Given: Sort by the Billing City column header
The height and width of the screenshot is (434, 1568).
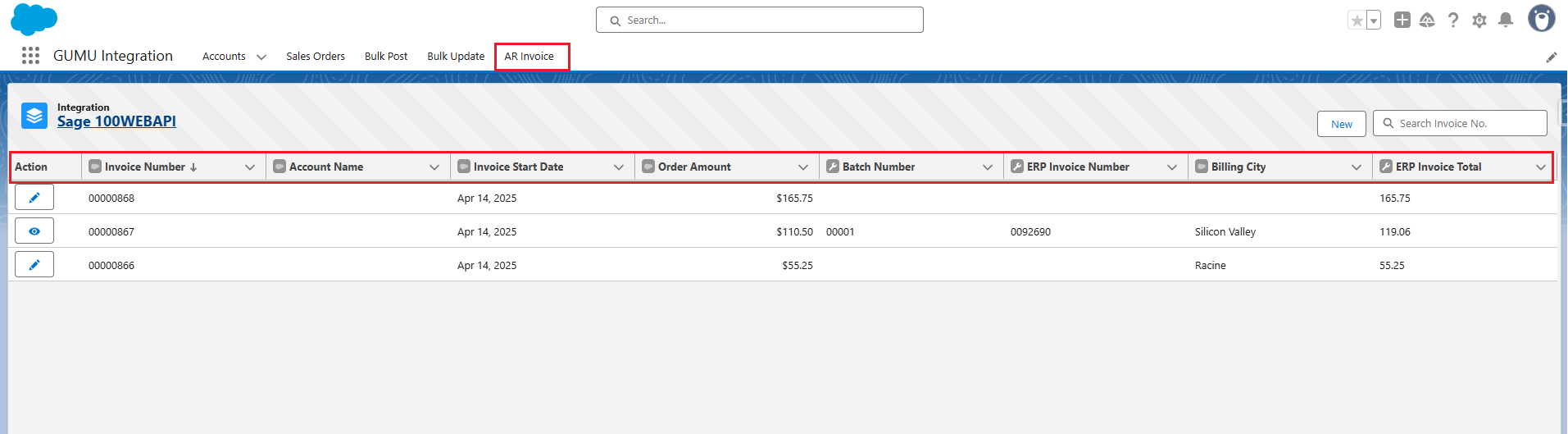Looking at the screenshot, I should click(x=1238, y=167).
